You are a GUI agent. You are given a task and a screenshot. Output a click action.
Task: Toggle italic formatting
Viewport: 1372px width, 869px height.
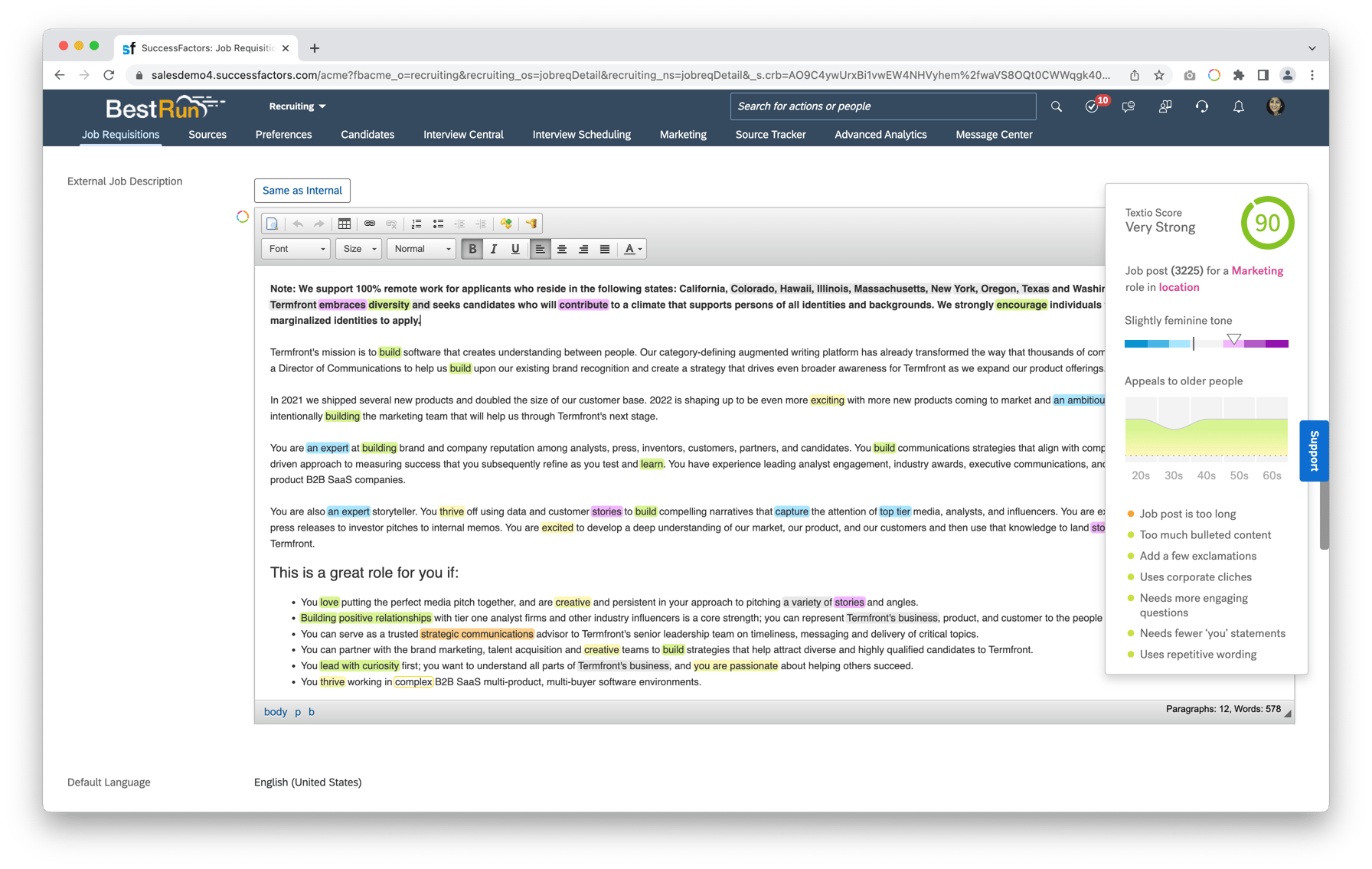494,249
